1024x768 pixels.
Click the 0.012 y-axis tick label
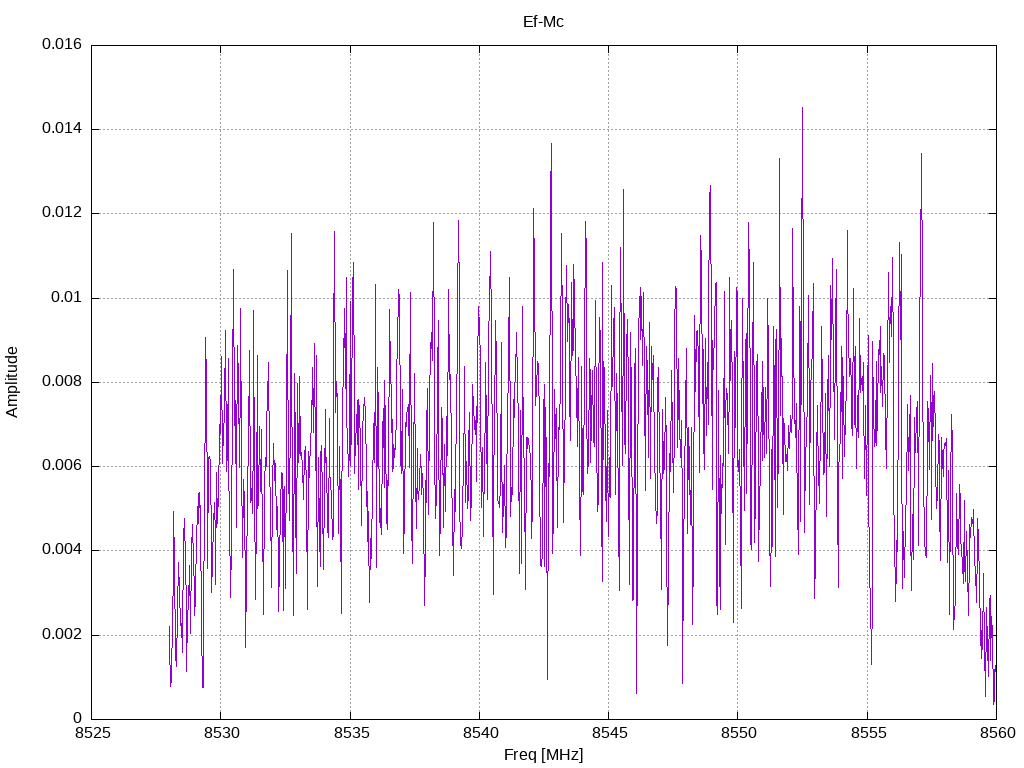[x=62, y=213]
